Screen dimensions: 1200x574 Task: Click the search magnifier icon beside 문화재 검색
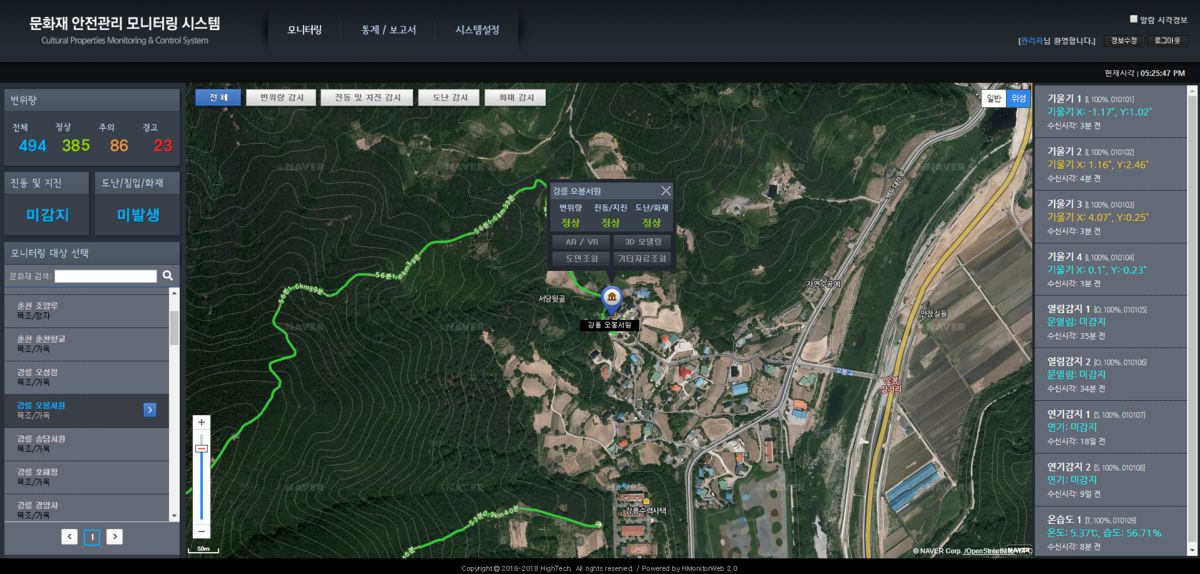tap(168, 275)
